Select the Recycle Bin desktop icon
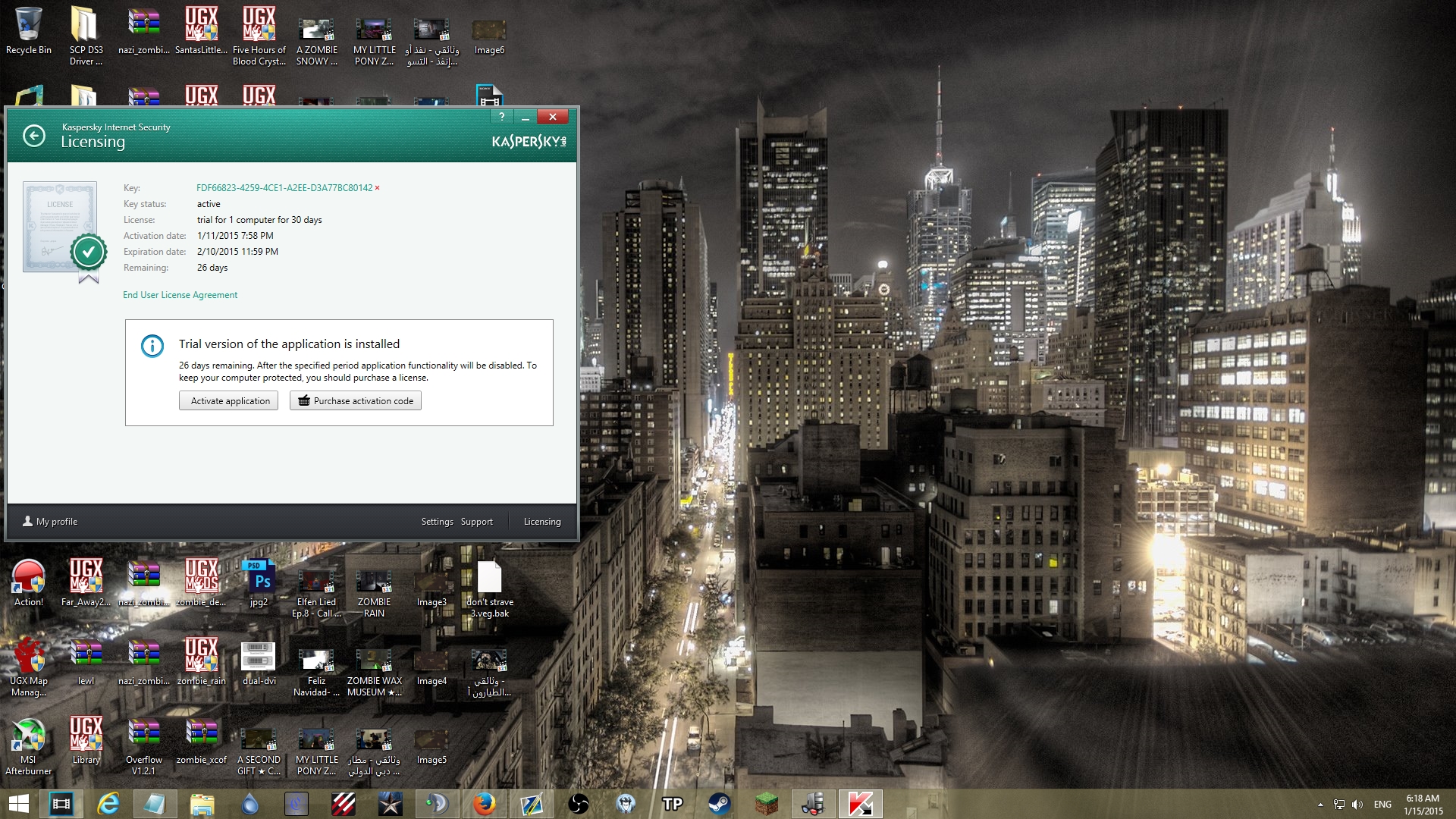The width and height of the screenshot is (1456, 819). click(29, 30)
